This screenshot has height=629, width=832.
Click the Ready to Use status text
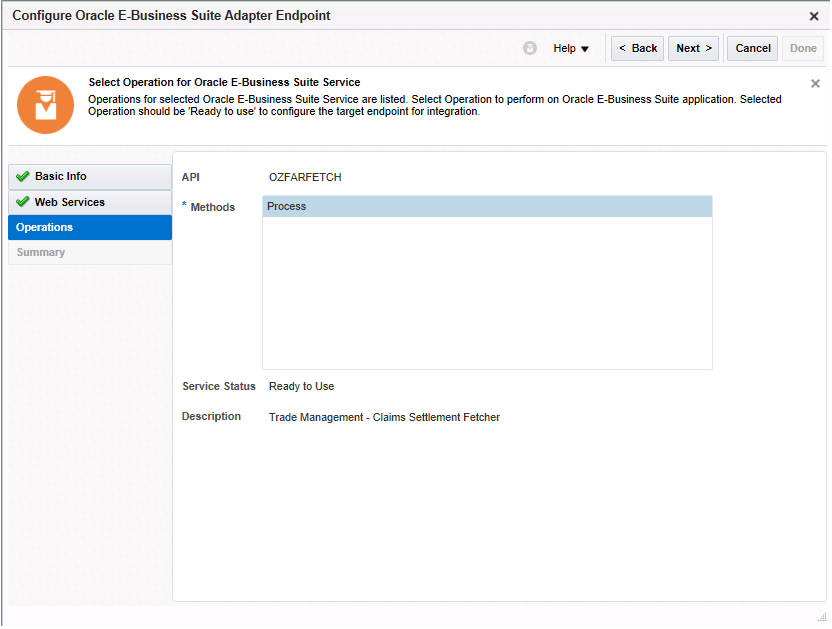coord(301,386)
